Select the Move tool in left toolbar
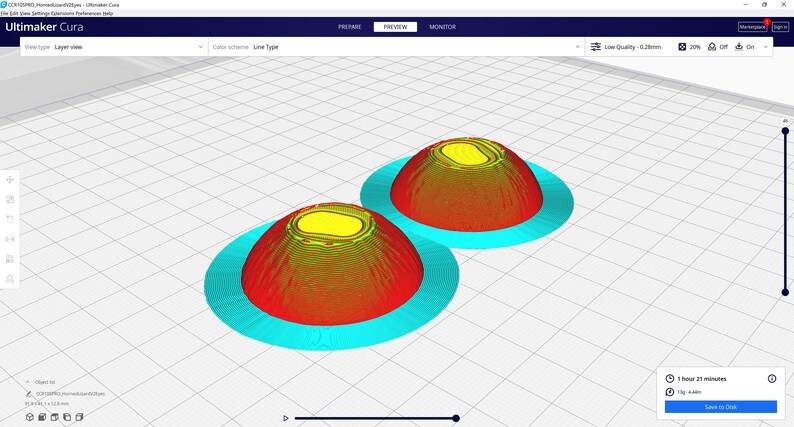Image resolution: width=794 pixels, height=427 pixels. (x=10, y=180)
